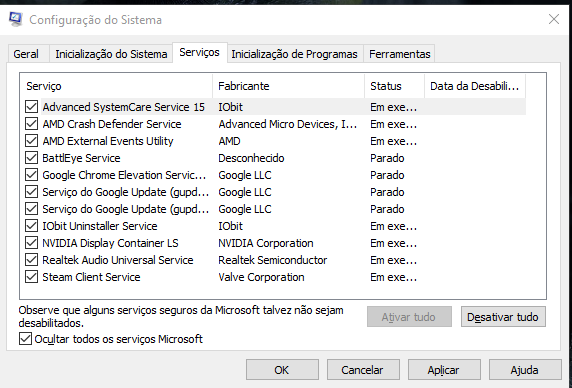Image resolution: width=572 pixels, height=388 pixels.
Task: Select the NVIDIA Display Container LS name
Action: pos(110,243)
